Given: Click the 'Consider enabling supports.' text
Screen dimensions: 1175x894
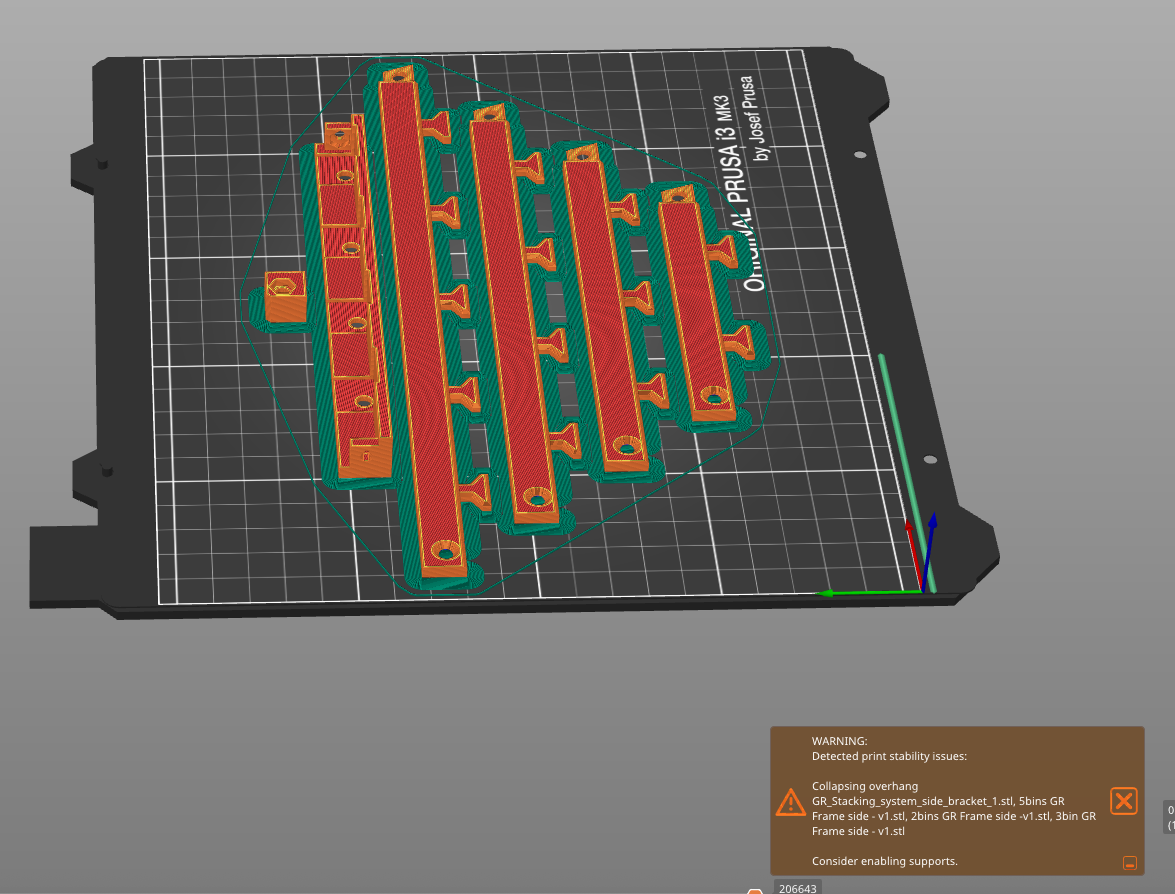Looking at the screenshot, I should pos(884,861).
